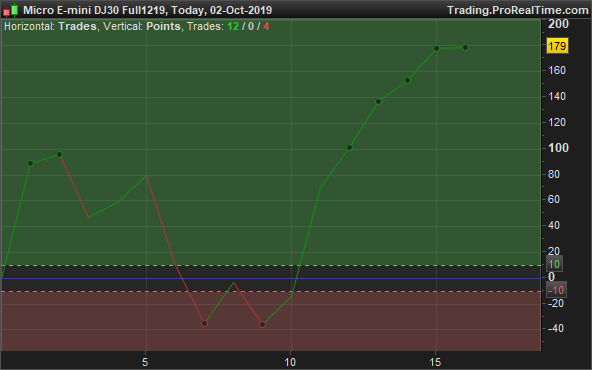Image resolution: width=592 pixels, height=370 pixels.
Task: Click the 15 label on horizontal axis
Action: [435, 362]
